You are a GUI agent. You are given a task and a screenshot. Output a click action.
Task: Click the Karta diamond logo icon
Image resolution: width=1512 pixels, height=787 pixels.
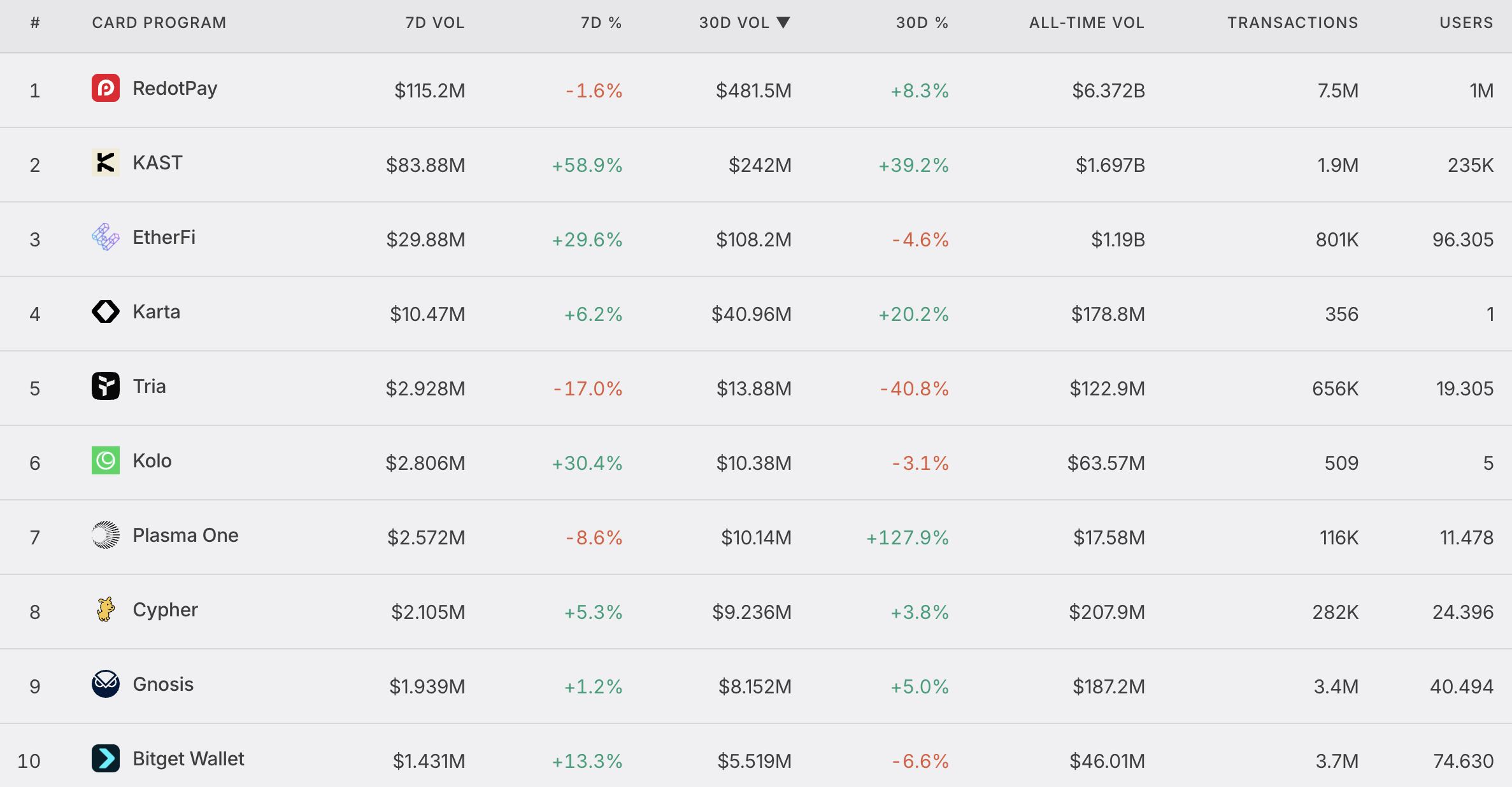(106, 311)
